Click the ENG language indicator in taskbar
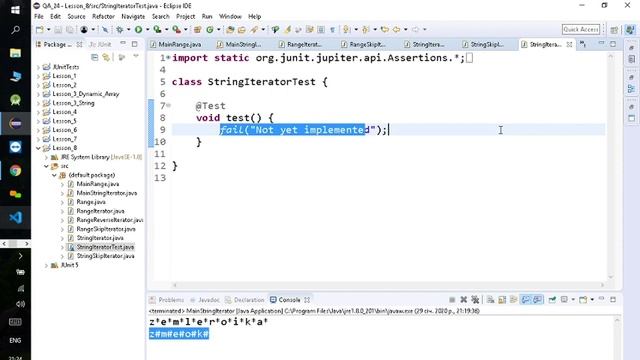This screenshot has height=360, width=640. pyautogui.click(x=15, y=340)
